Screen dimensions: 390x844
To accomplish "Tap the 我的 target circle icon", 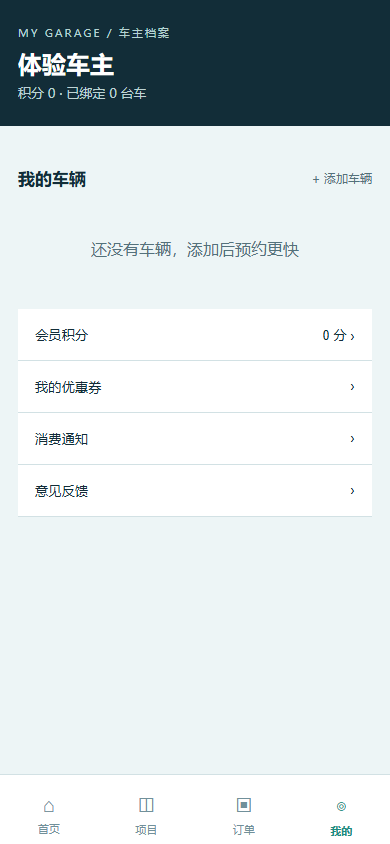I will tap(341, 806).
